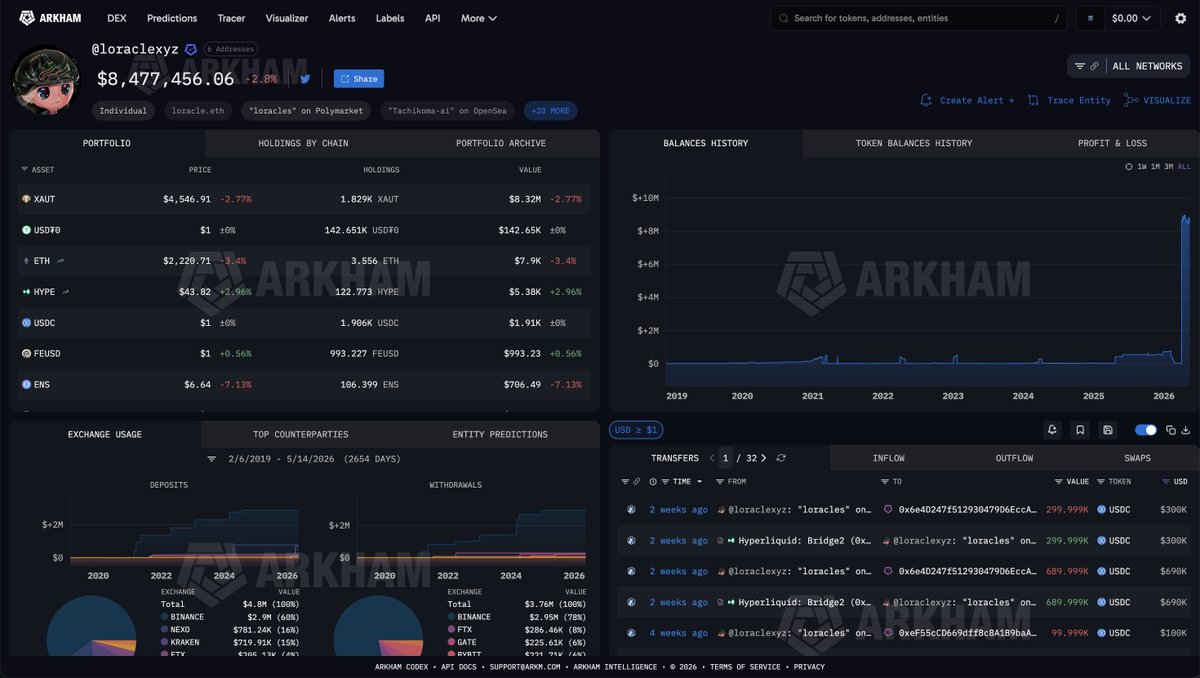Click the Twitter bird icon
Image resolution: width=1200 pixels, height=678 pixels.
[x=305, y=79]
